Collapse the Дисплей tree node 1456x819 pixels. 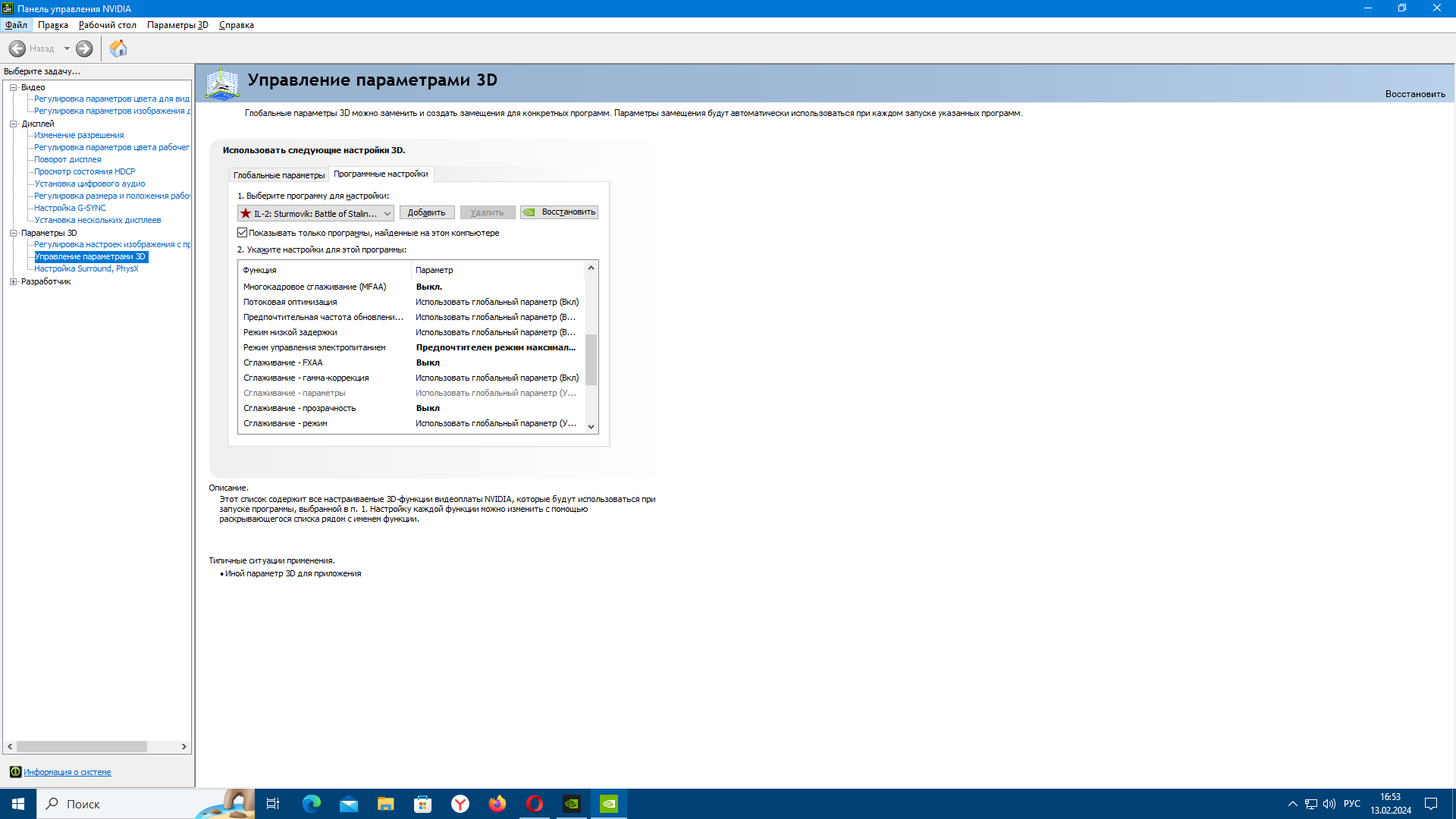pyautogui.click(x=13, y=124)
